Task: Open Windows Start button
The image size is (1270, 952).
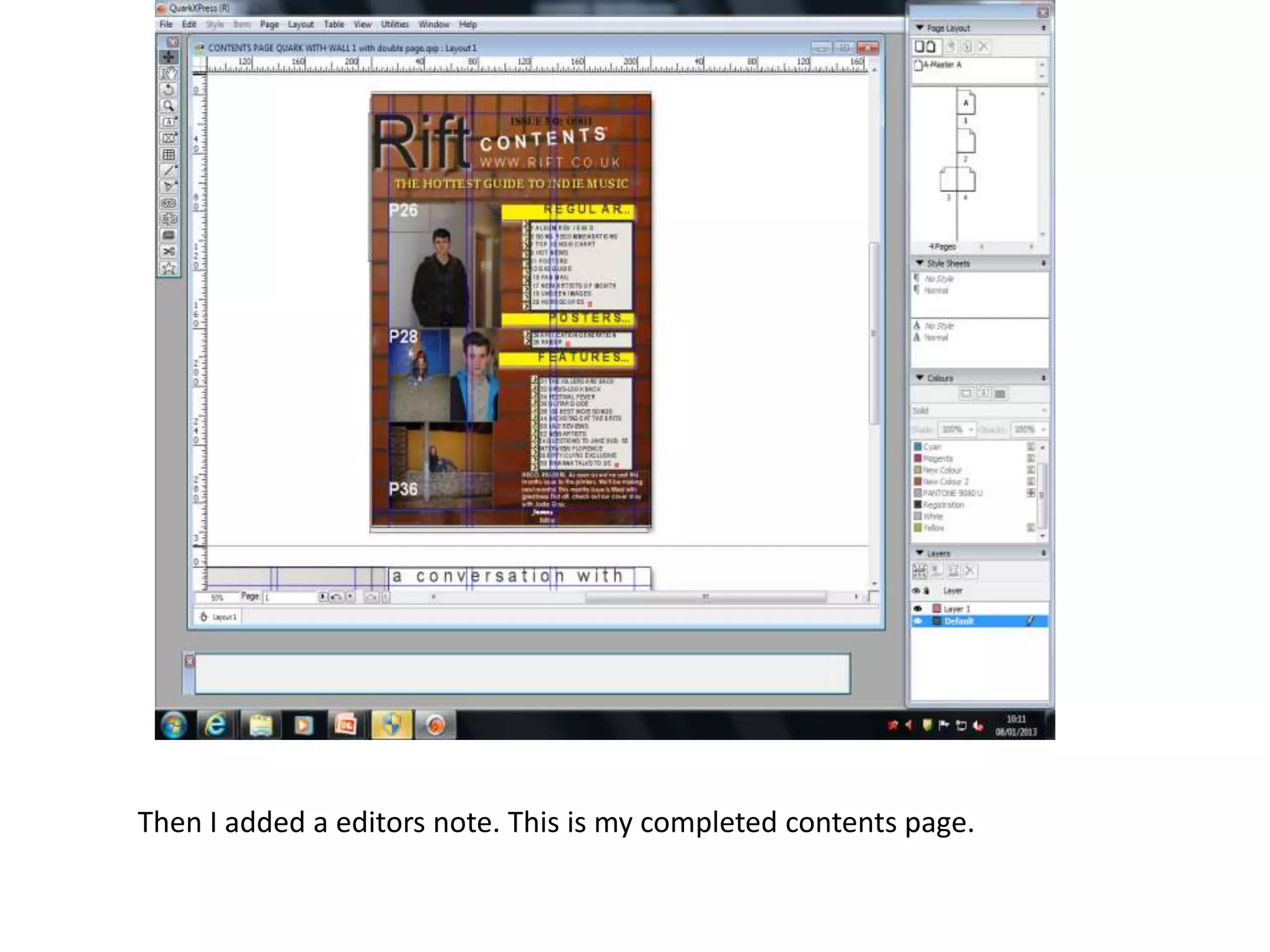Action: (x=174, y=725)
